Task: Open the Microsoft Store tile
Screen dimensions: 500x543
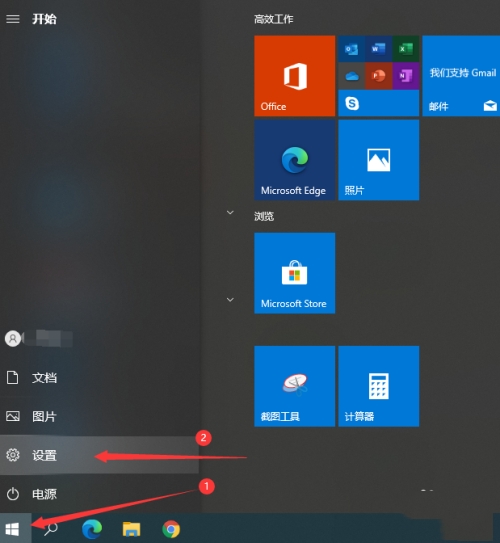Action: tap(294, 273)
